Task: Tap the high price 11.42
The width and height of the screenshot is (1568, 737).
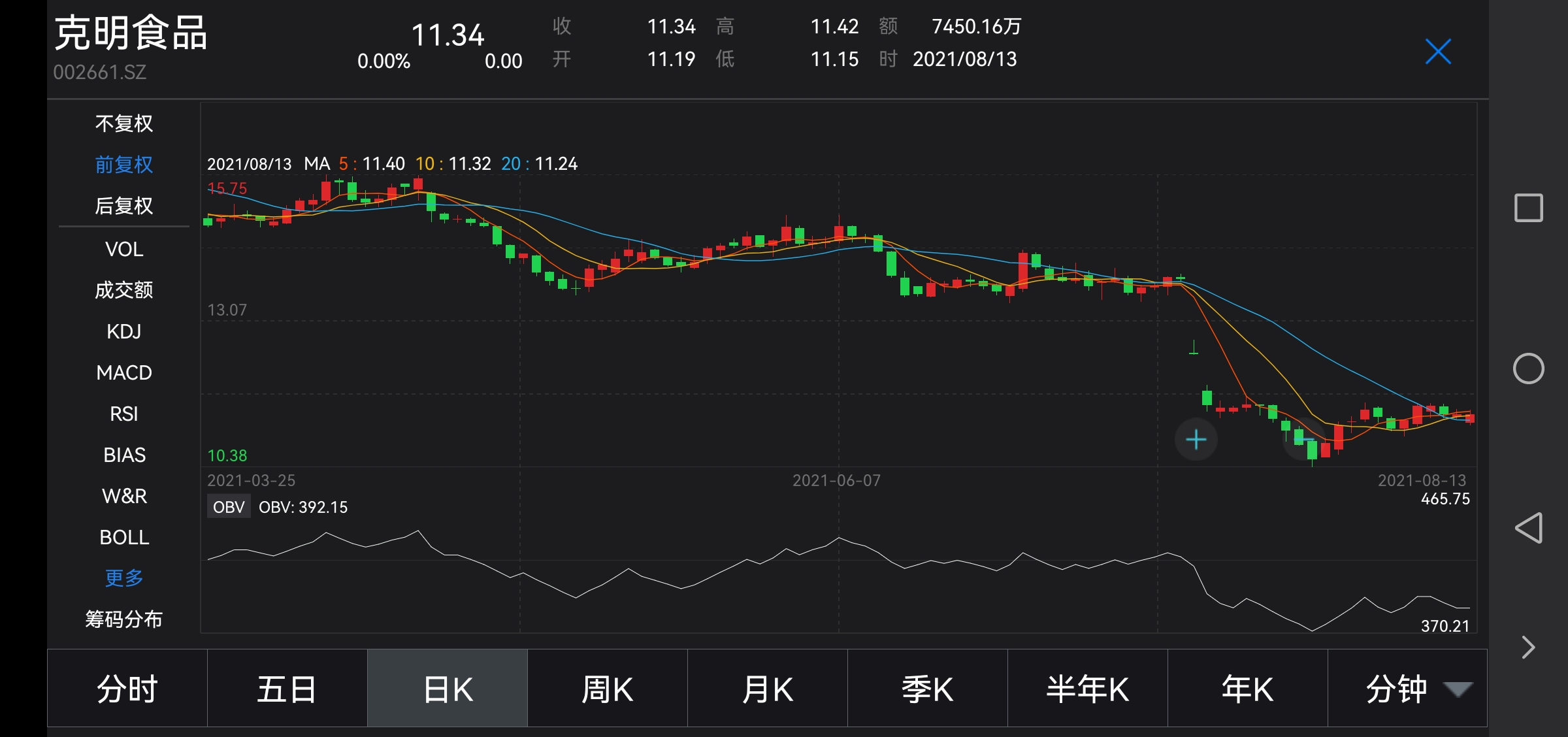Action: point(834,26)
